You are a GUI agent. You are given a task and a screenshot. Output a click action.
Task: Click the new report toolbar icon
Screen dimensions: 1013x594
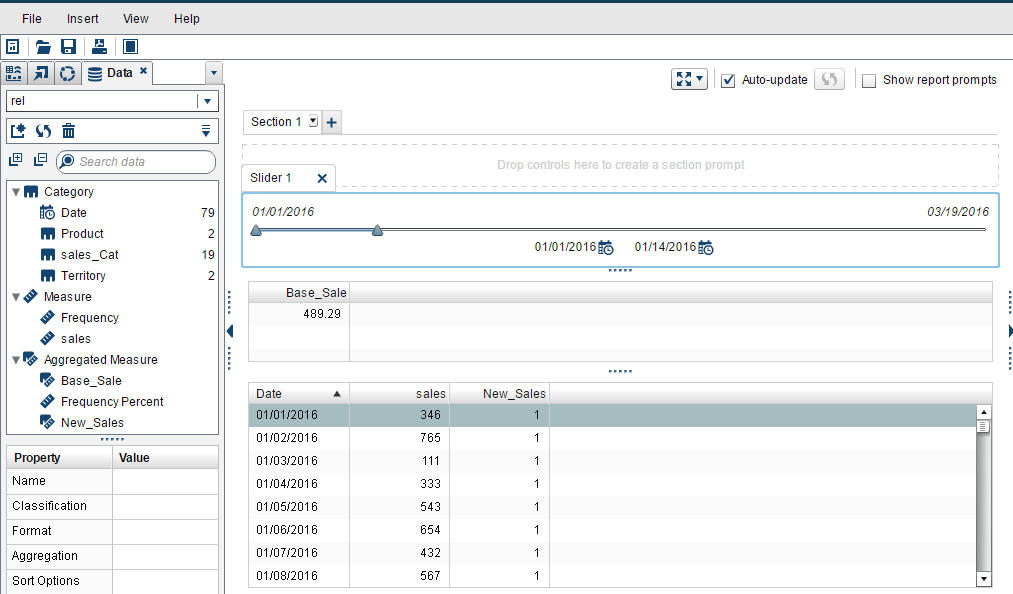(13, 47)
